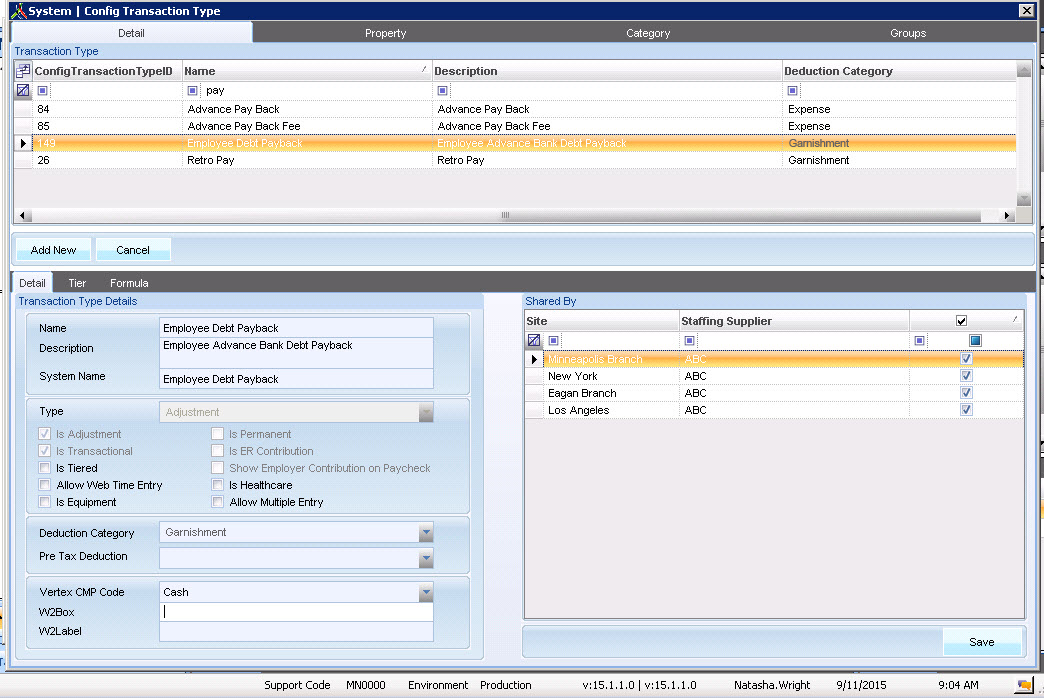
Task: Clear the Shared By grid filter row icon
Action: (x=534, y=340)
